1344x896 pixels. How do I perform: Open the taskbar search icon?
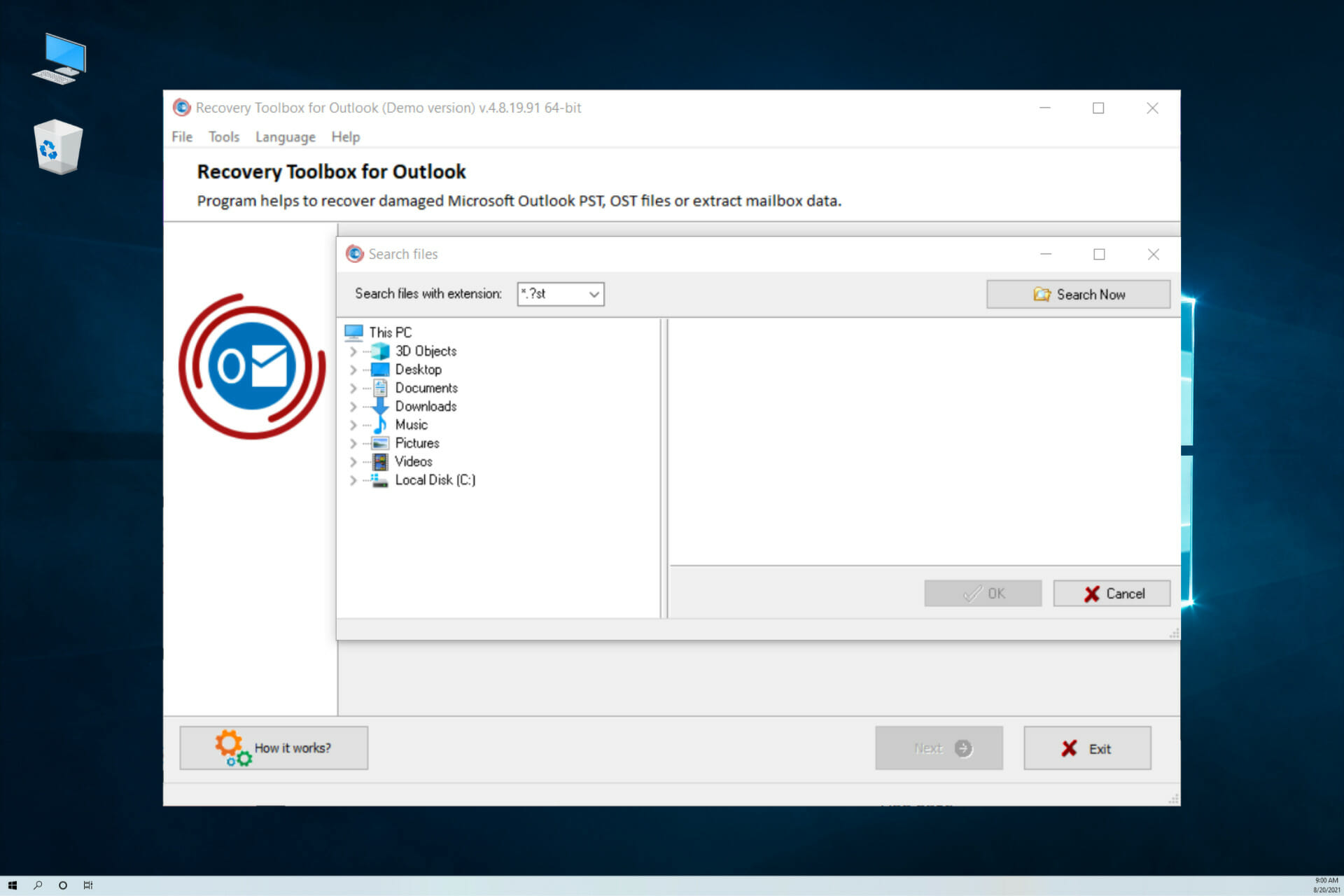(38, 885)
